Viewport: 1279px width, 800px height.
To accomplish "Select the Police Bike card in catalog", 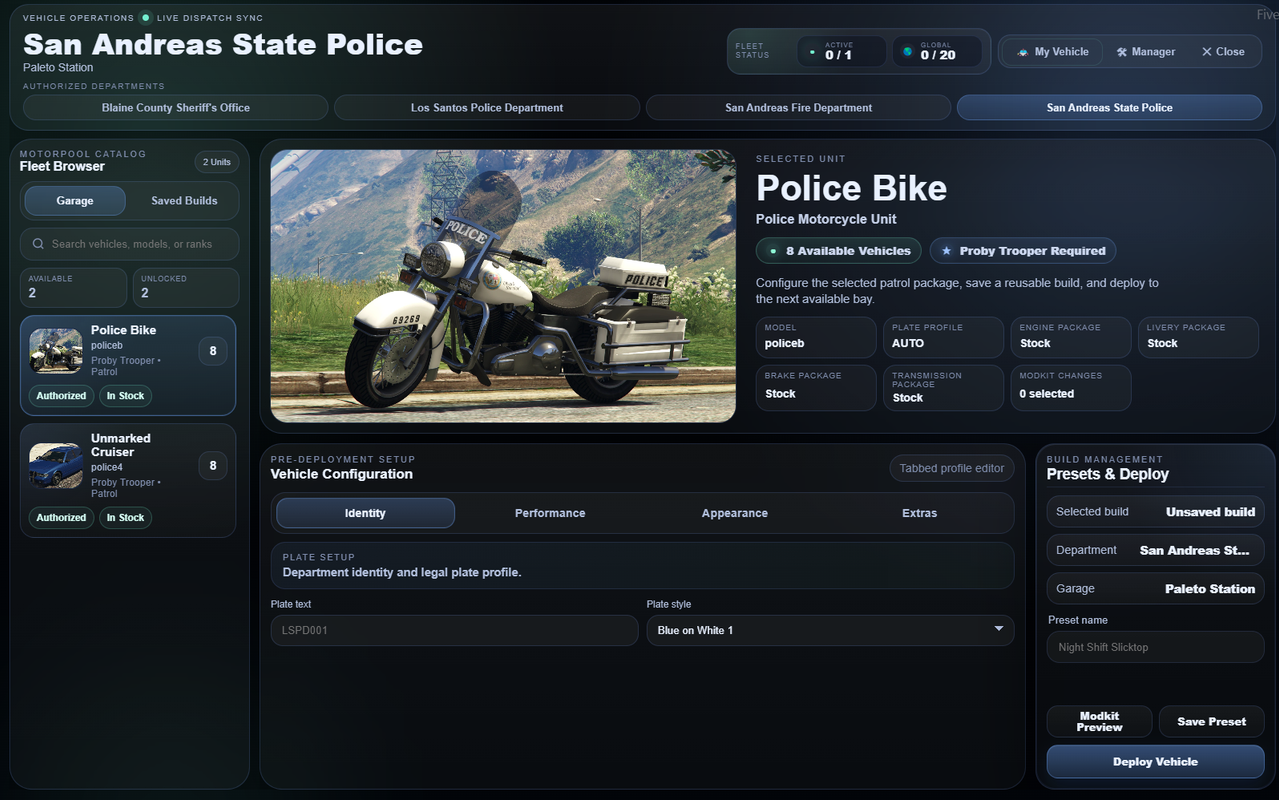I will click(x=128, y=366).
